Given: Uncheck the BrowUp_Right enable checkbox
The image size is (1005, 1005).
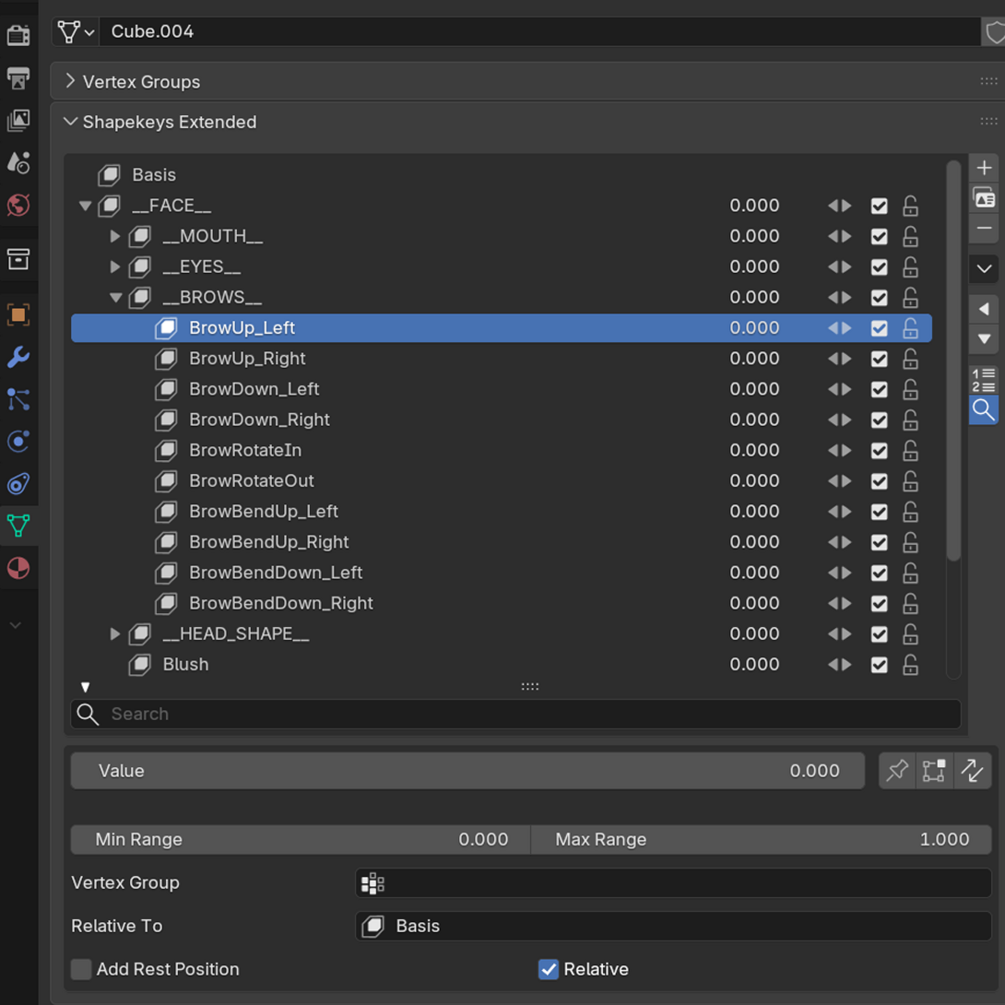Looking at the screenshot, I should [879, 359].
